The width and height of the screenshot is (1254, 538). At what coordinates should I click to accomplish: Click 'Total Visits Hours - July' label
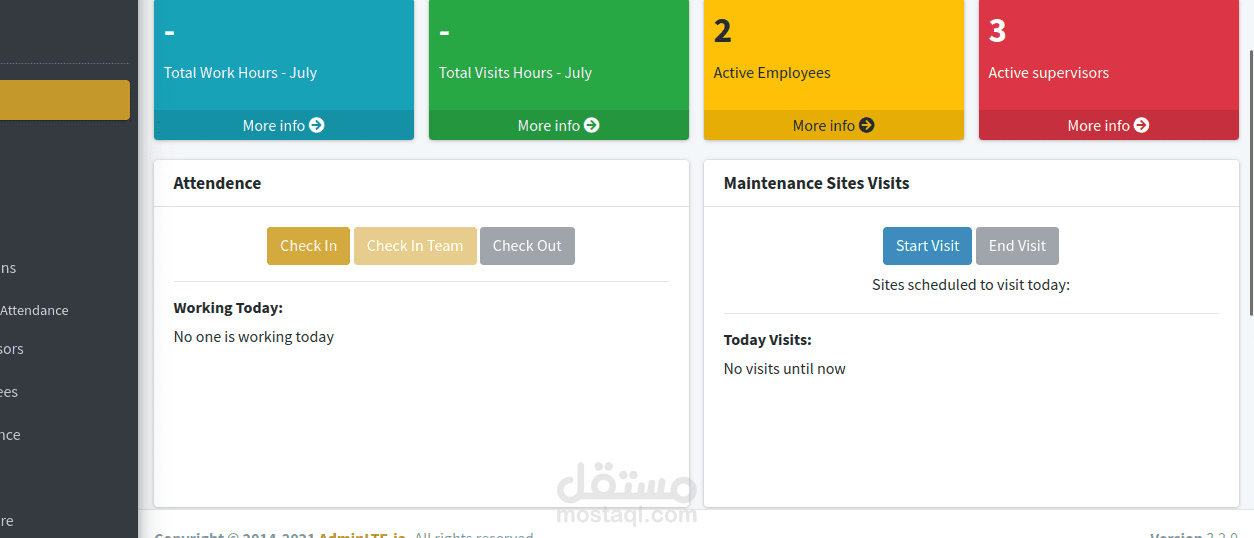(515, 73)
